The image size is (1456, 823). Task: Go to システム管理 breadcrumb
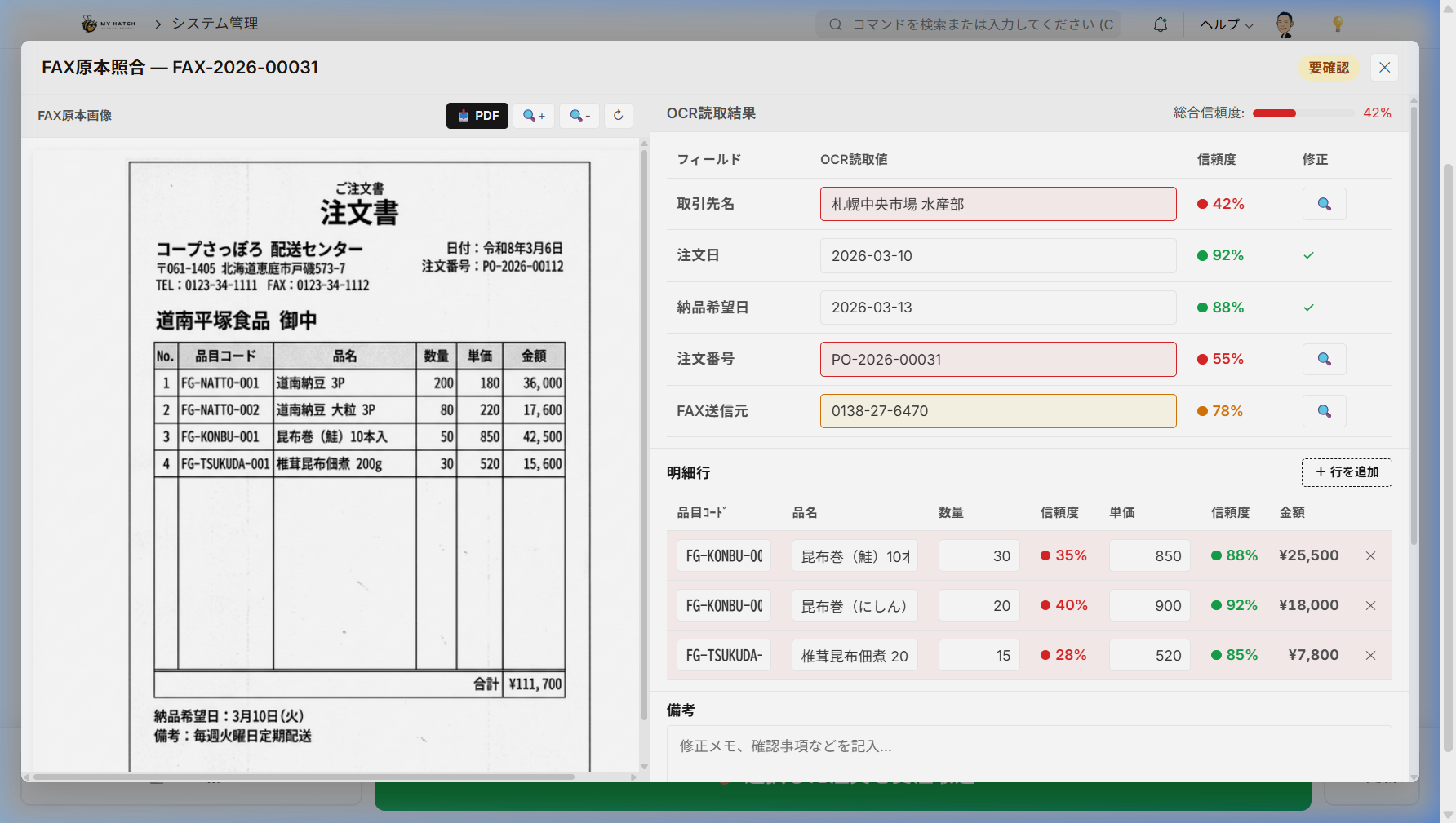click(x=215, y=24)
